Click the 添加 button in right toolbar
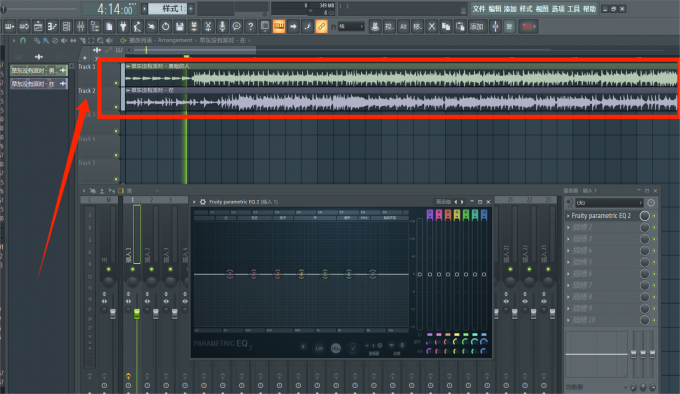The height and width of the screenshot is (394, 680). click(x=477, y=27)
